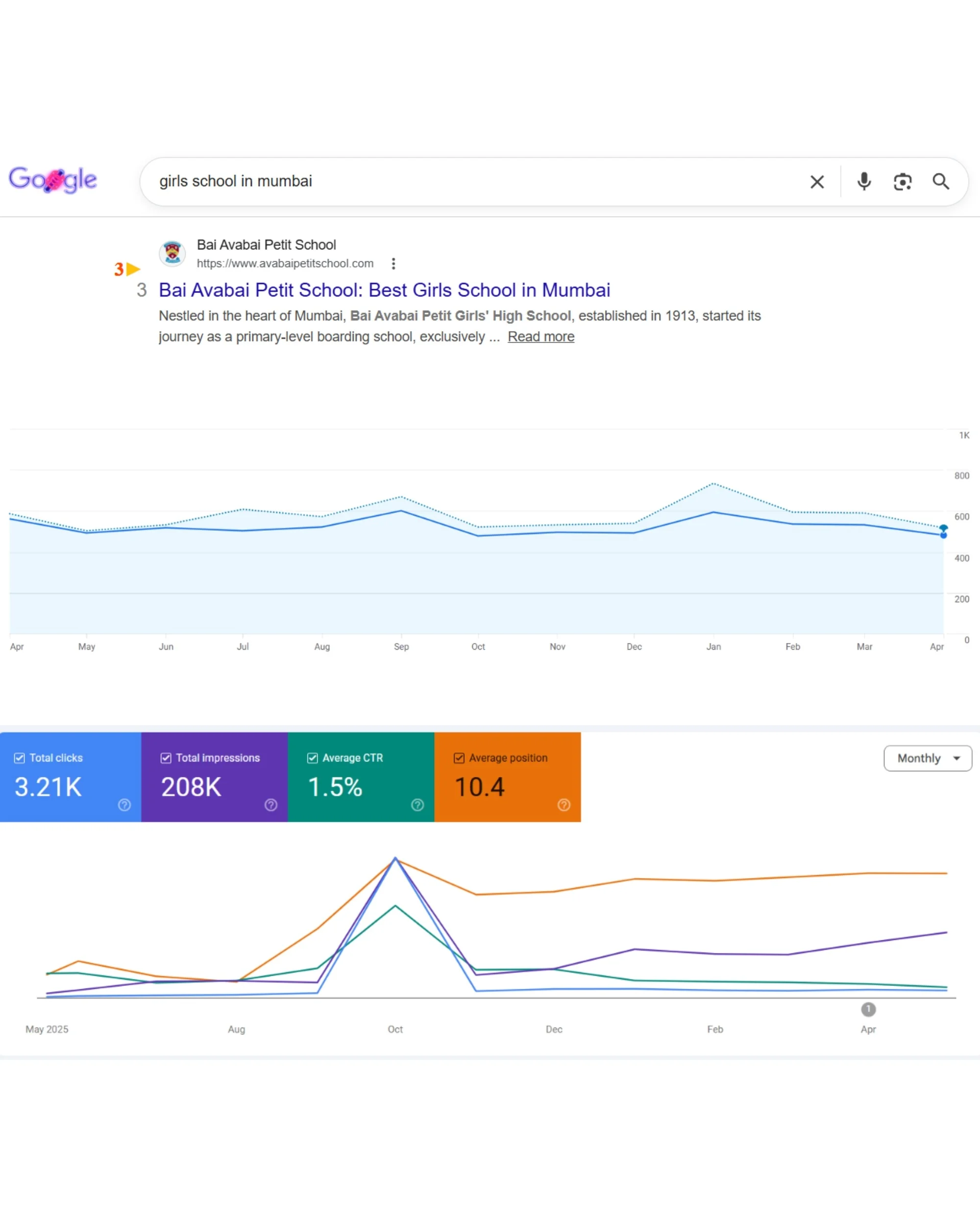This screenshot has width=980, height=1225.
Task: Show help for Average position metric
Action: pyautogui.click(x=564, y=805)
